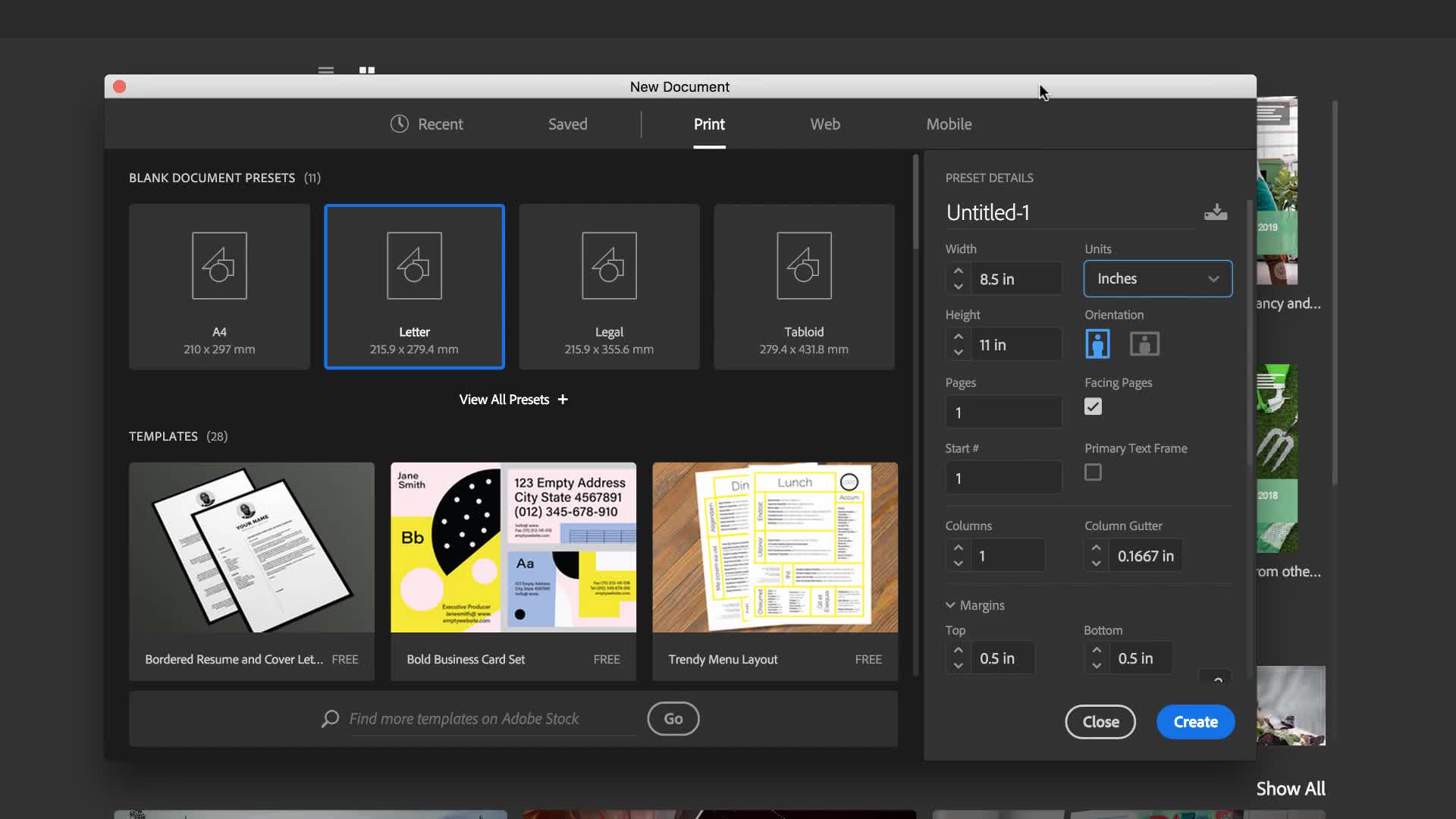Click the plus icon beside View All Presets
This screenshot has width=1456, height=819.
coord(563,400)
